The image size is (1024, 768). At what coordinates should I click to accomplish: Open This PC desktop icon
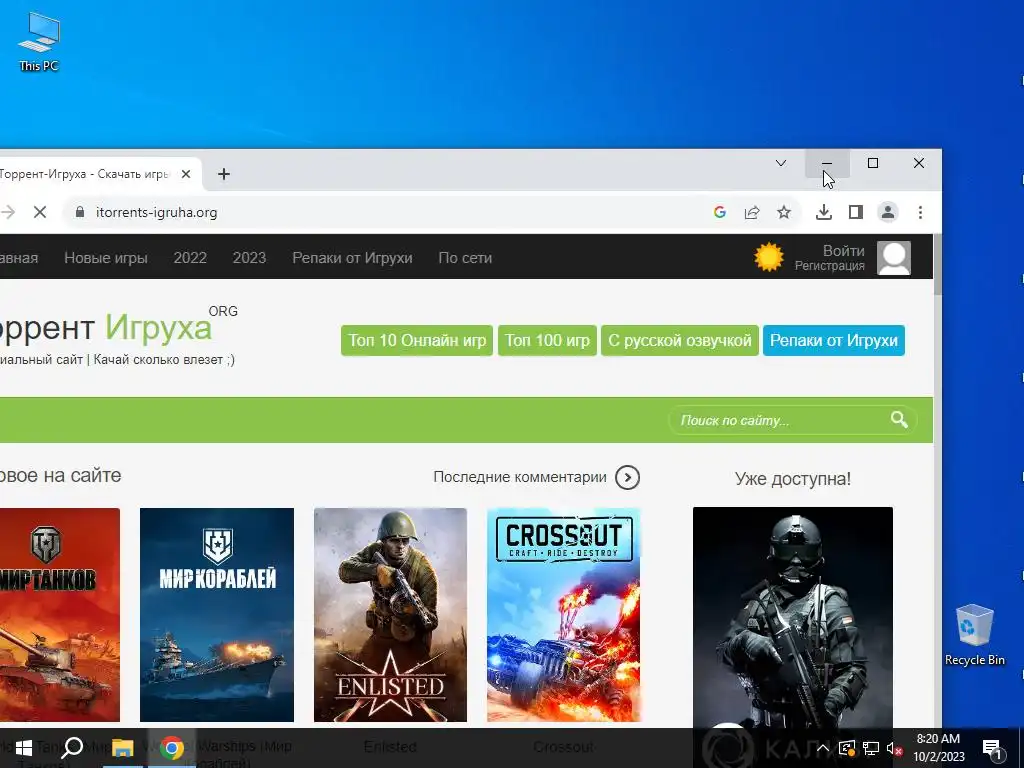[x=39, y=41]
